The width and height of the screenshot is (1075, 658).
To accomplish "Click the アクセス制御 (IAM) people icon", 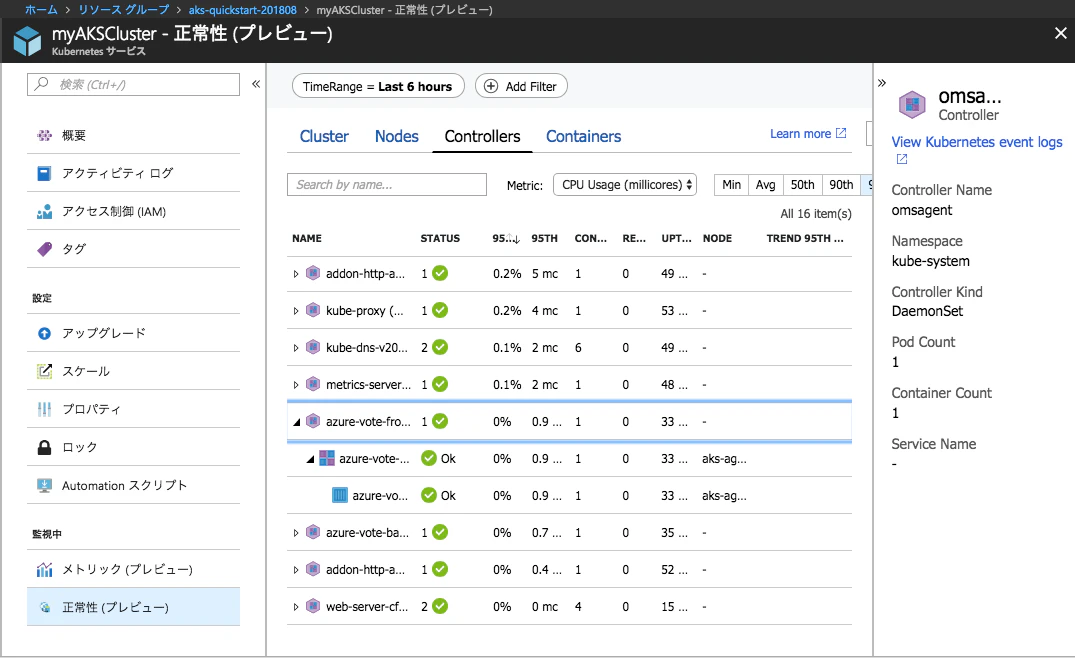I will coord(44,212).
